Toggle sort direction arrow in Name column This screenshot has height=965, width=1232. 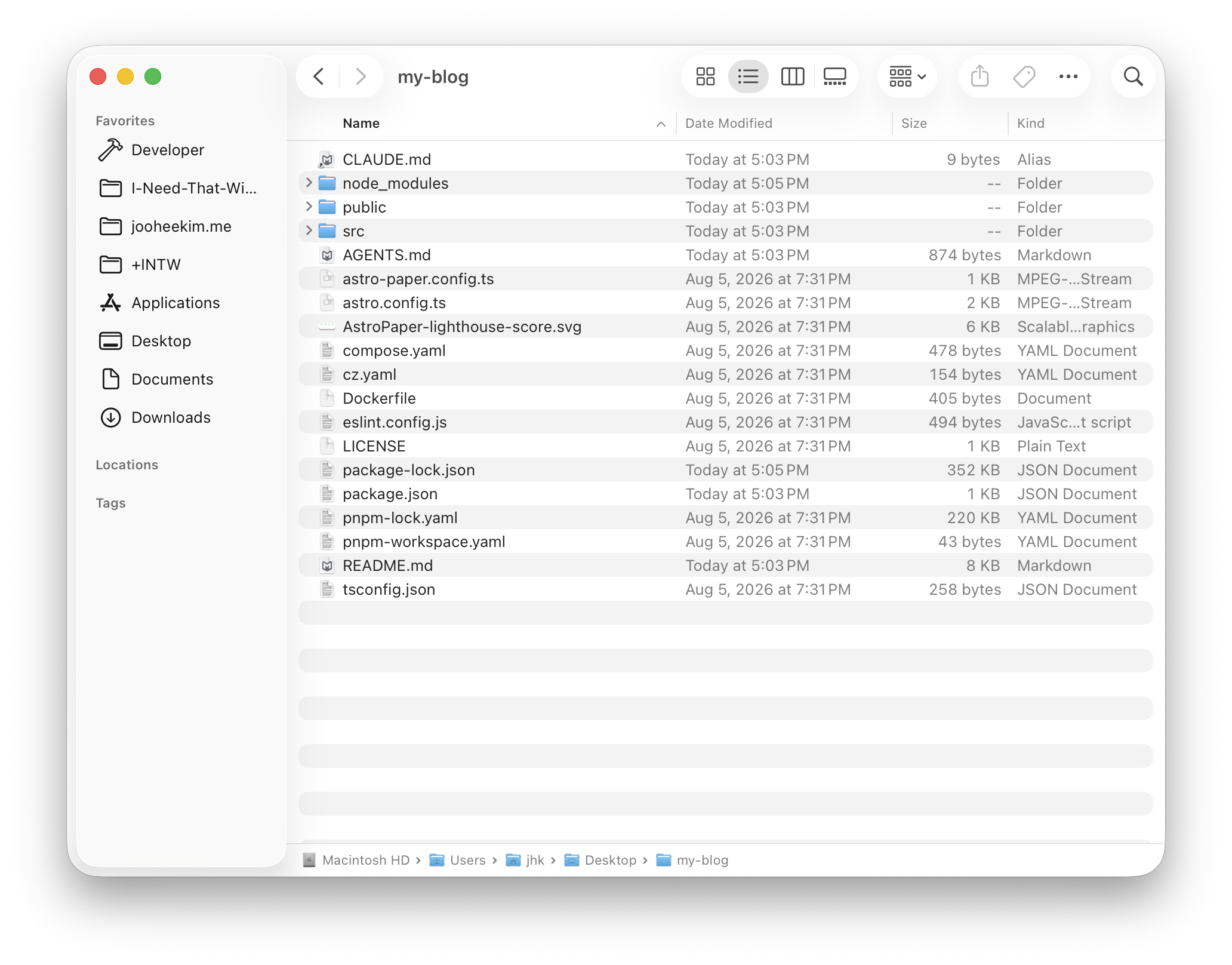[661, 124]
